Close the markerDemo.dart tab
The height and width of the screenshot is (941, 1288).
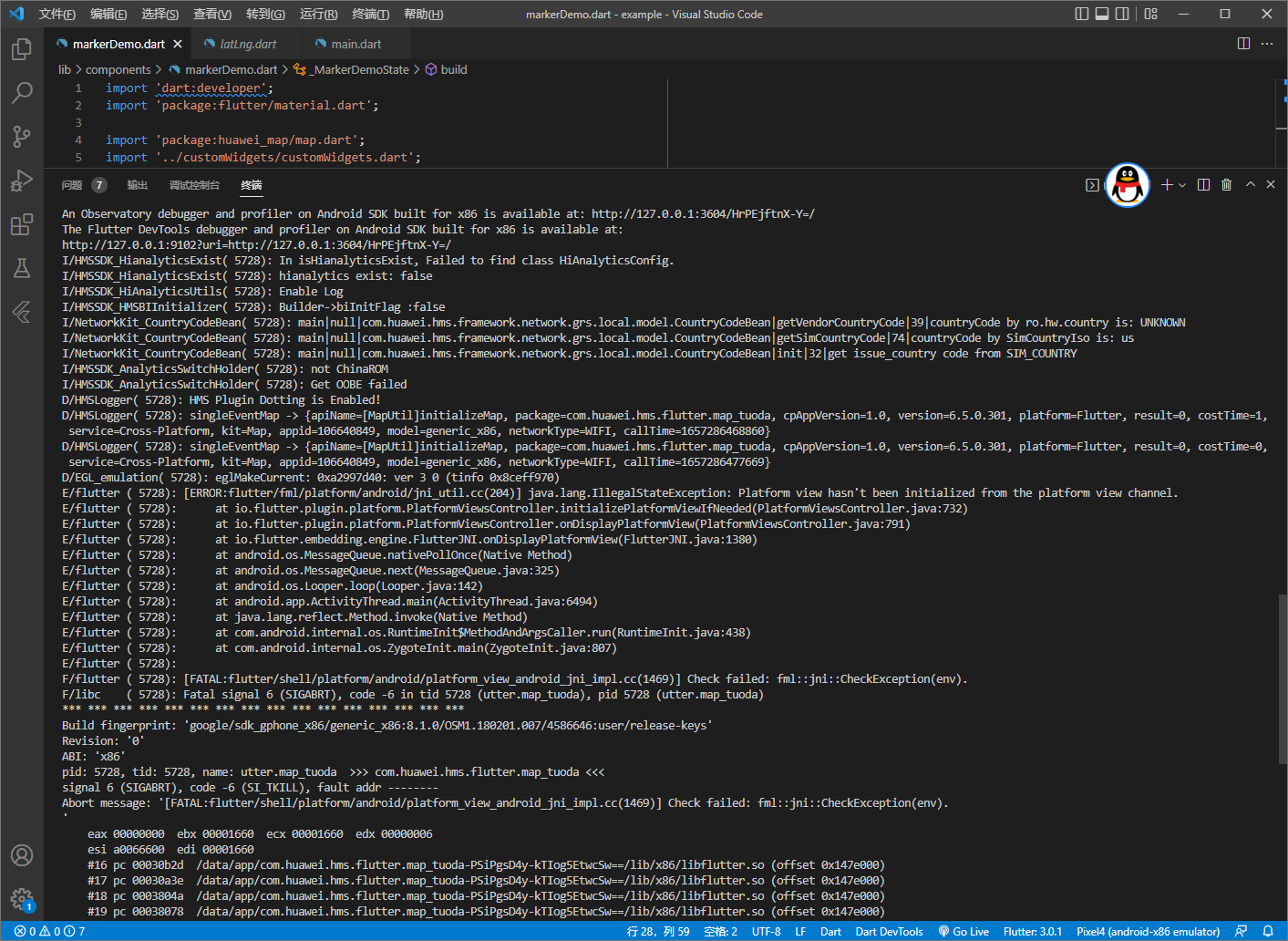178,44
